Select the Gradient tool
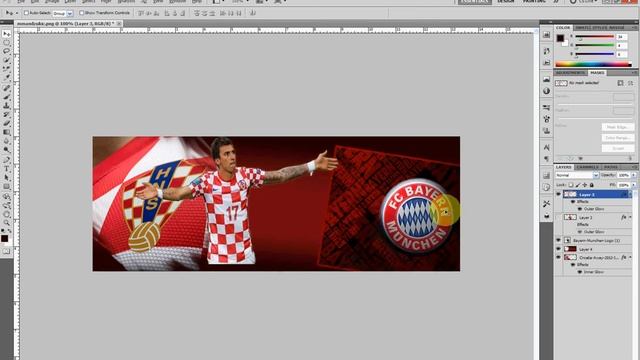This screenshot has height=360, width=640. (x=6, y=132)
